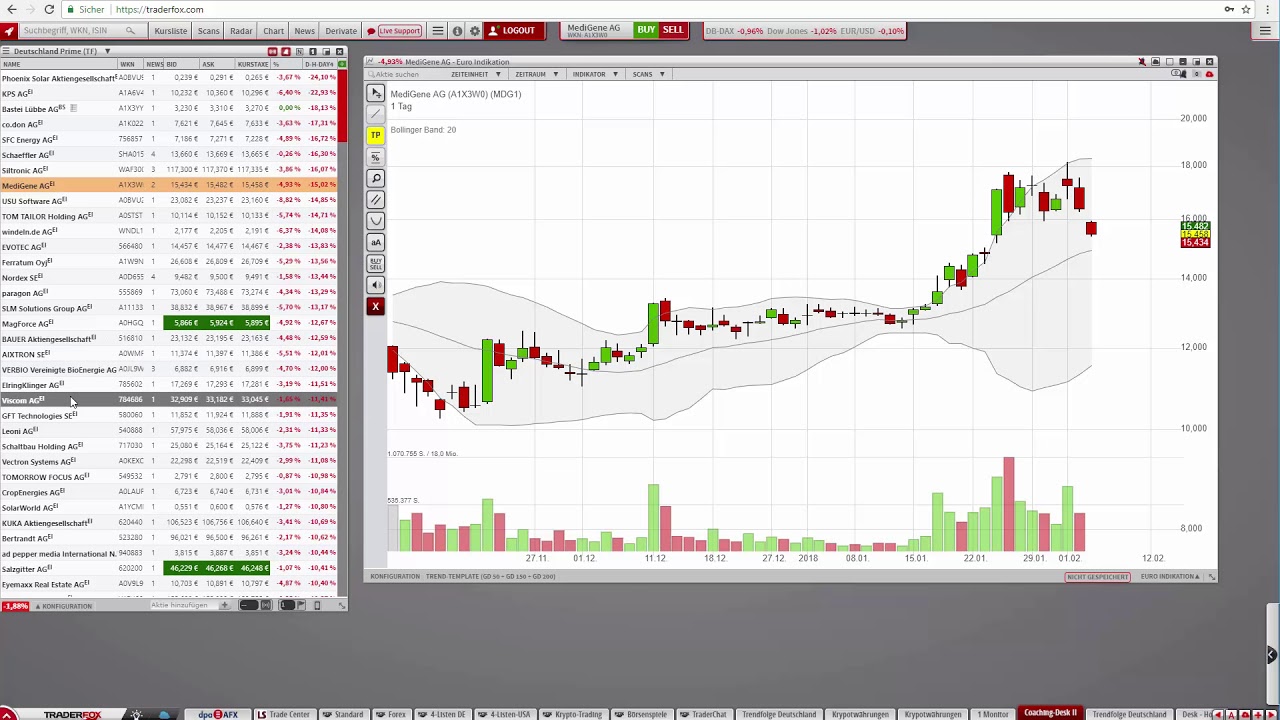The width and height of the screenshot is (1280, 720).
Task: Switch to the TraderChat tab
Action: coord(704,714)
